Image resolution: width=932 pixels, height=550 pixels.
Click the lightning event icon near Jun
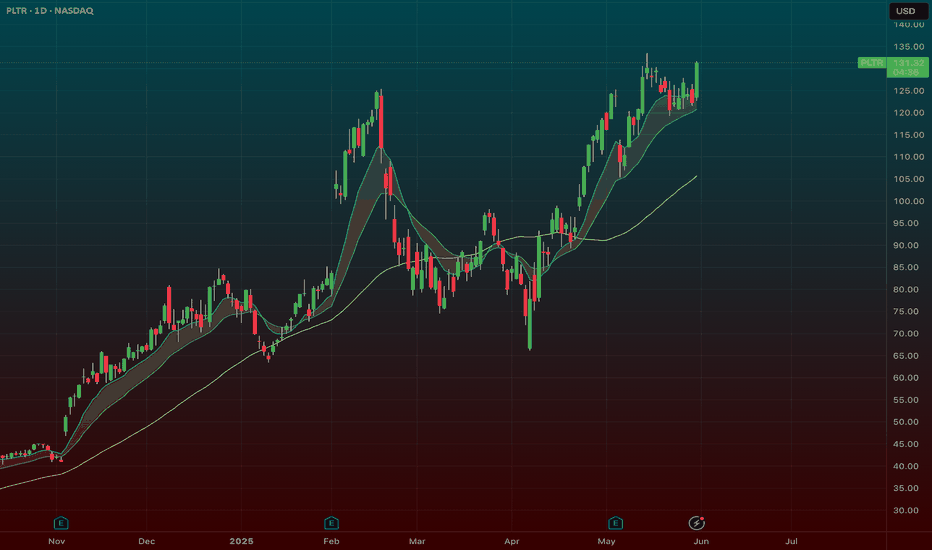[697, 523]
